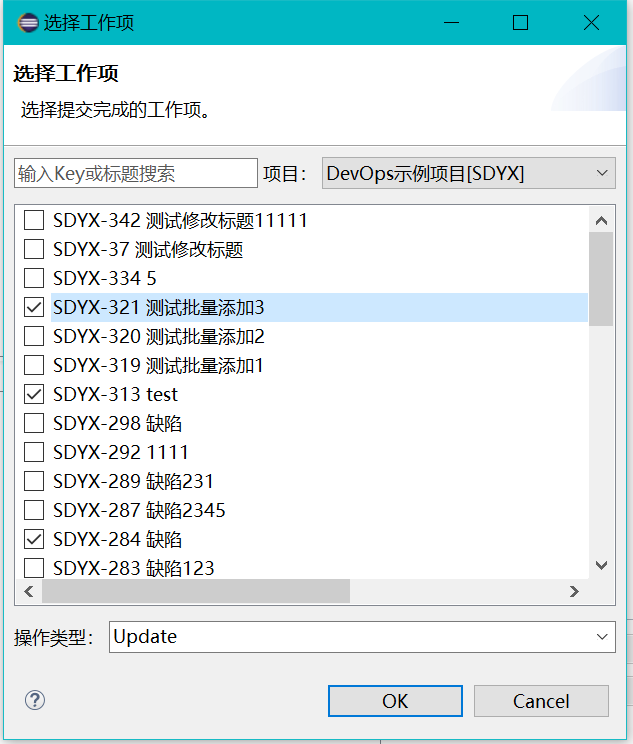Click the list's scroll up arrow

(601, 220)
